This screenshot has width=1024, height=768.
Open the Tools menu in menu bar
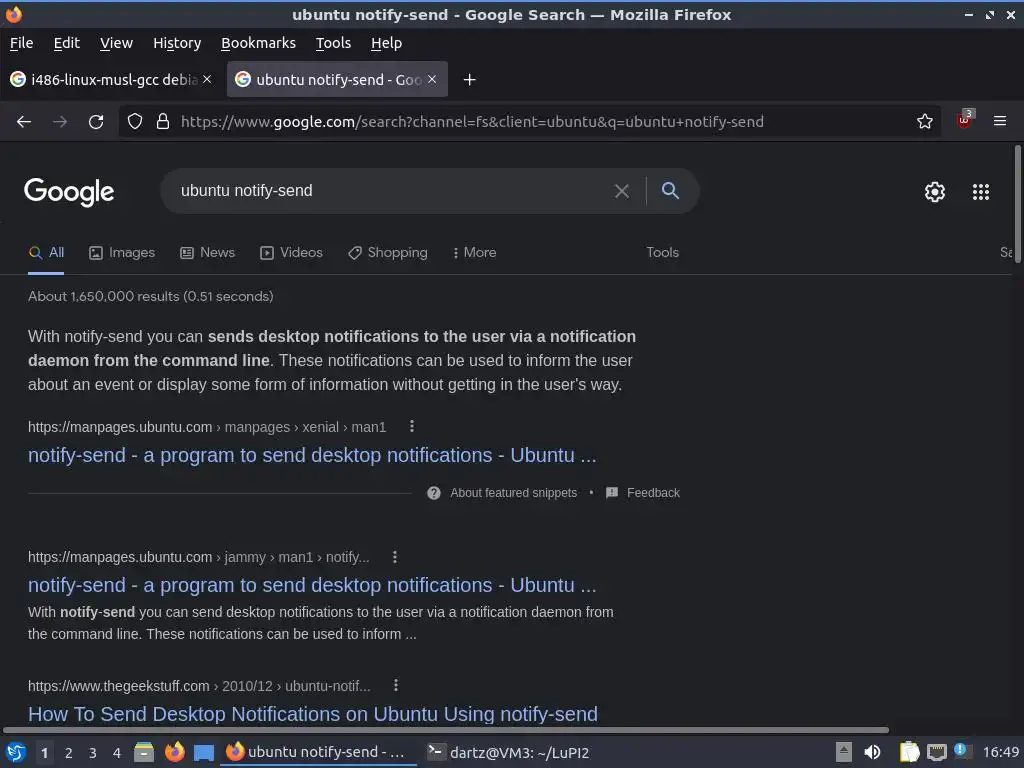pyautogui.click(x=333, y=43)
